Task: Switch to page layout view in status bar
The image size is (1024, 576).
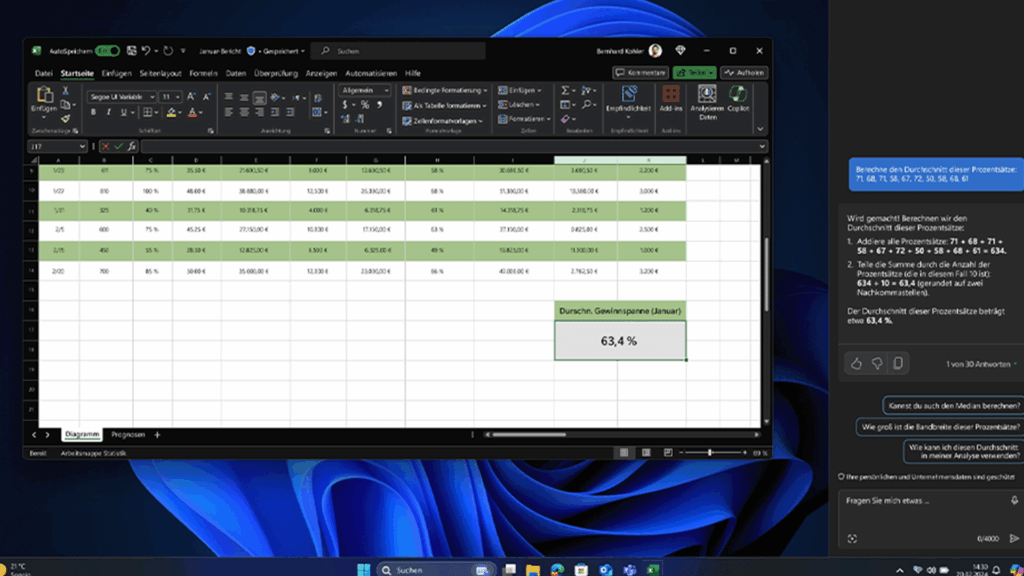Action: click(x=645, y=453)
